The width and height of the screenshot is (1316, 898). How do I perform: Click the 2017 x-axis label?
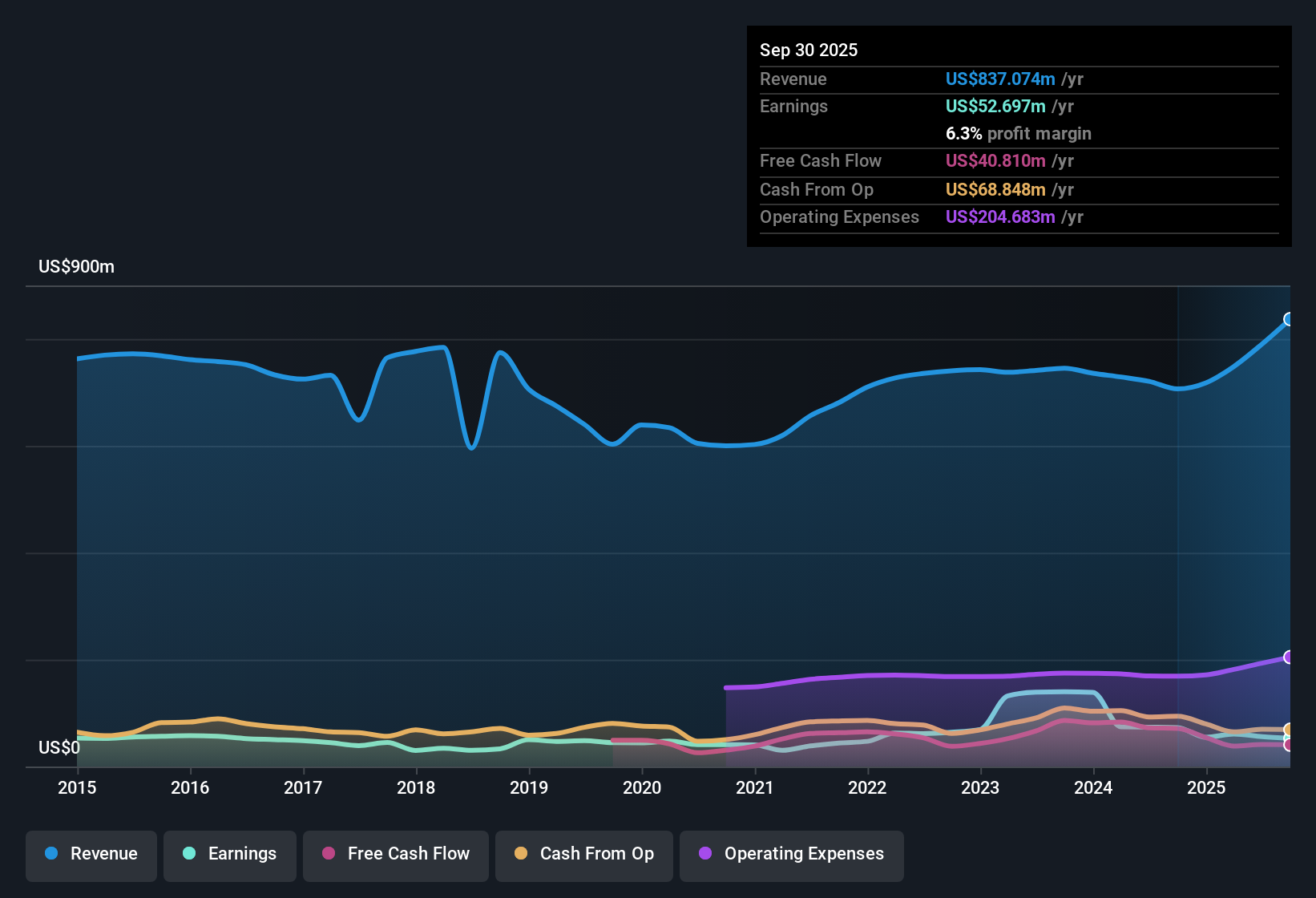coord(303,787)
